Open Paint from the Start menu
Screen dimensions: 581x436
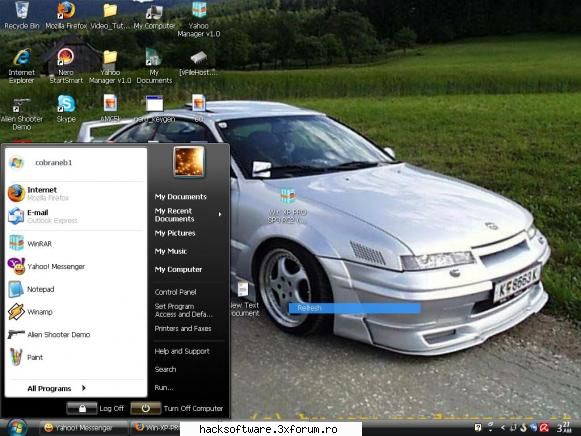(76, 357)
